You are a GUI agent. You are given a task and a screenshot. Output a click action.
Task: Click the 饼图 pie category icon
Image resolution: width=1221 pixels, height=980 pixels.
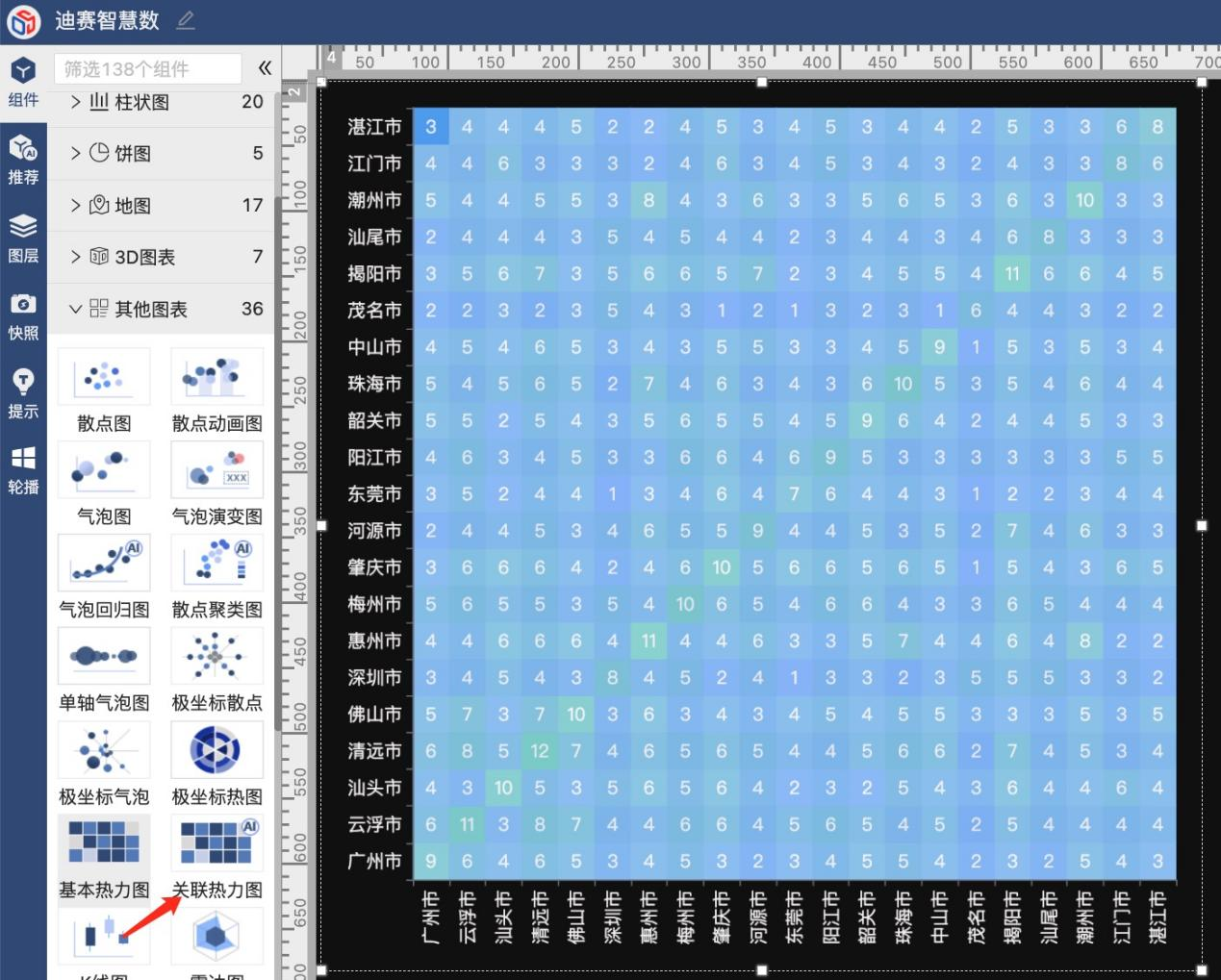pos(99,153)
